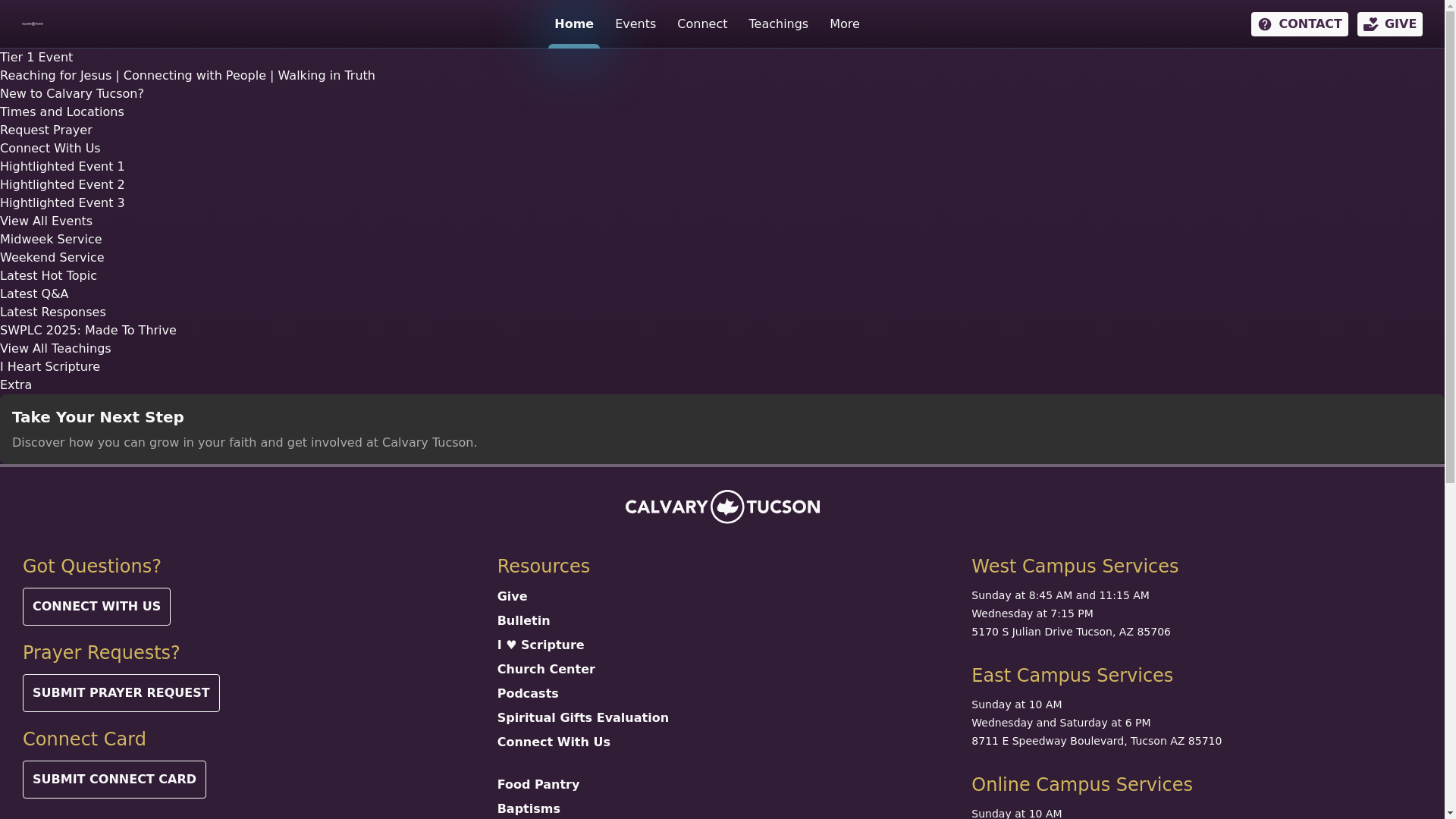Open Weekend Service link
The height and width of the screenshot is (819, 1456).
52,258
